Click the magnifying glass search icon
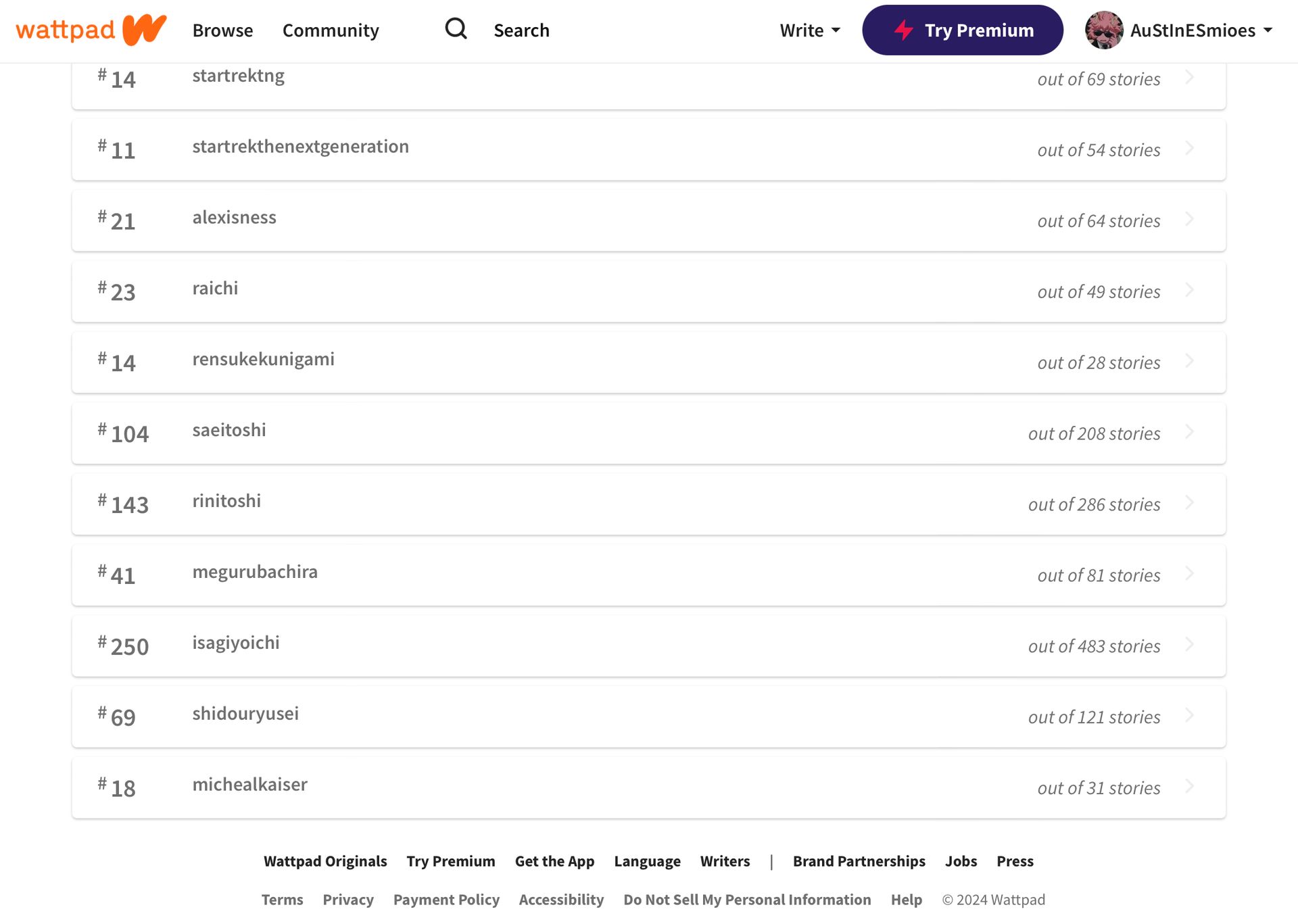 click(x=456, y=28)
